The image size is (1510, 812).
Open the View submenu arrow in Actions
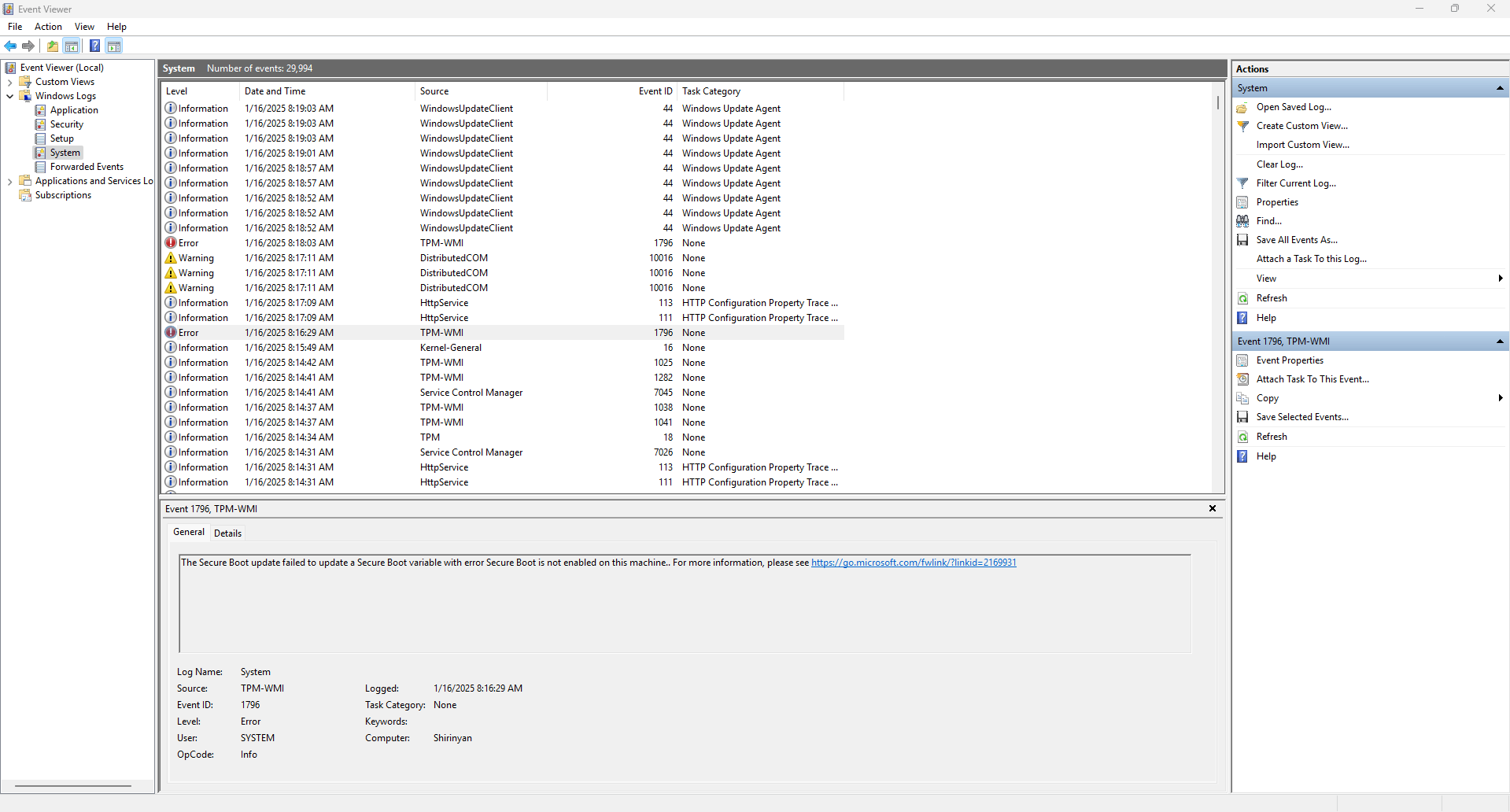[1501, 279]
